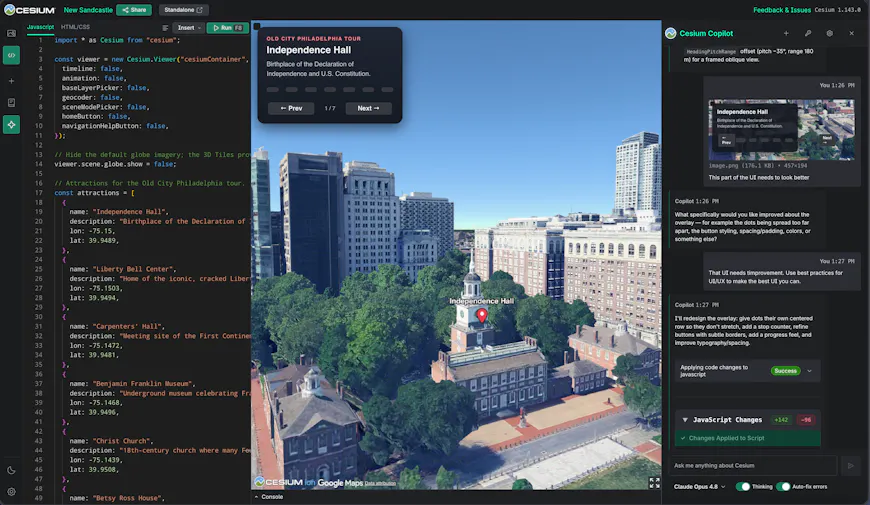Click Prev in the tour overlay
The height and width of the screenshot is (505, 870).
291,108
